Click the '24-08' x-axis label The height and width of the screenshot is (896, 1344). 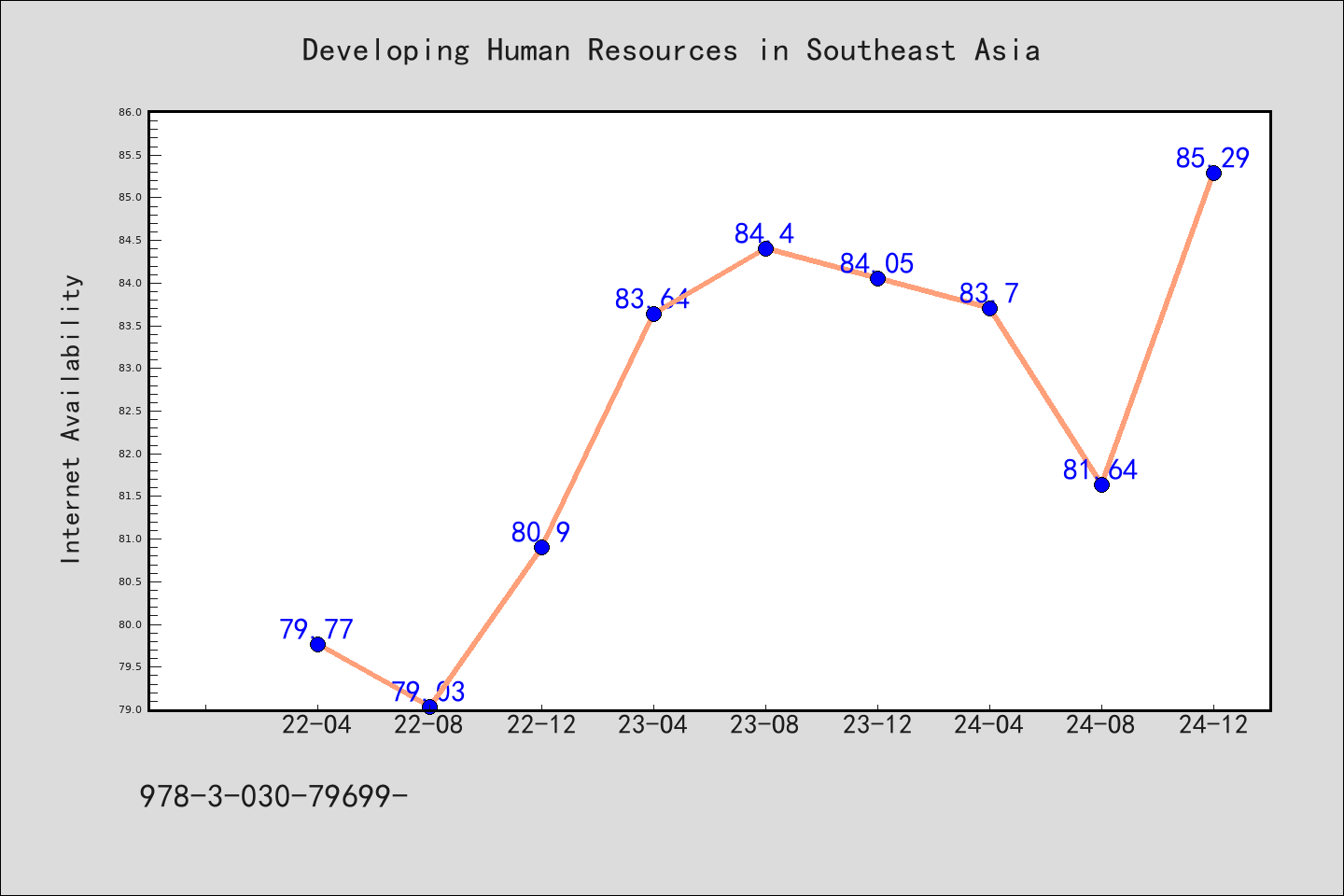pyautogui.click(x=1101, y=725)
